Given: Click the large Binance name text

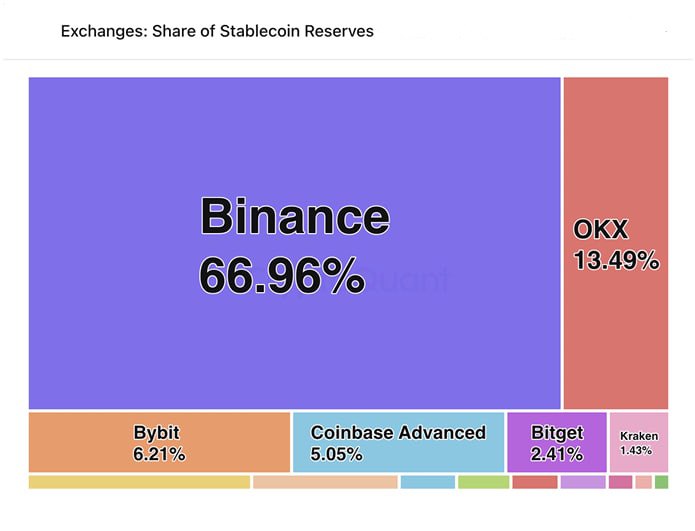Looking at the screenshot, I should pos(295,216).
